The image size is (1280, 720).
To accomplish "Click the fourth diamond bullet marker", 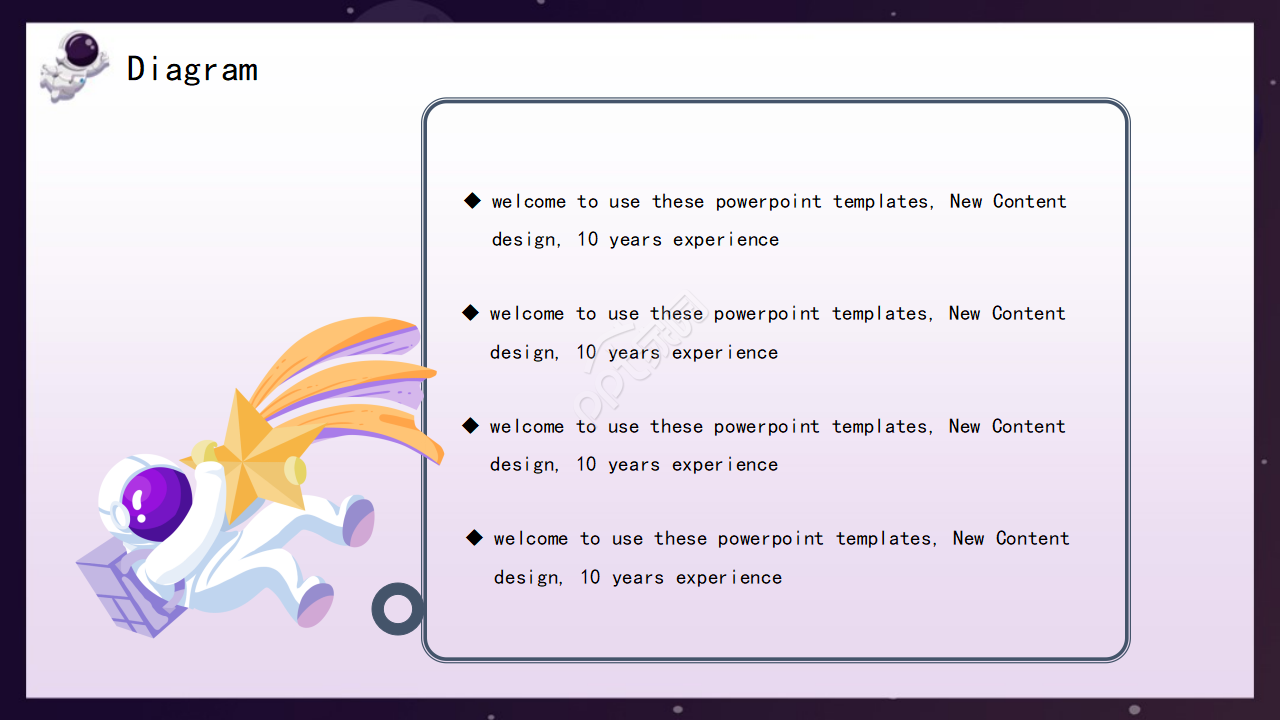I will point(474,538).
